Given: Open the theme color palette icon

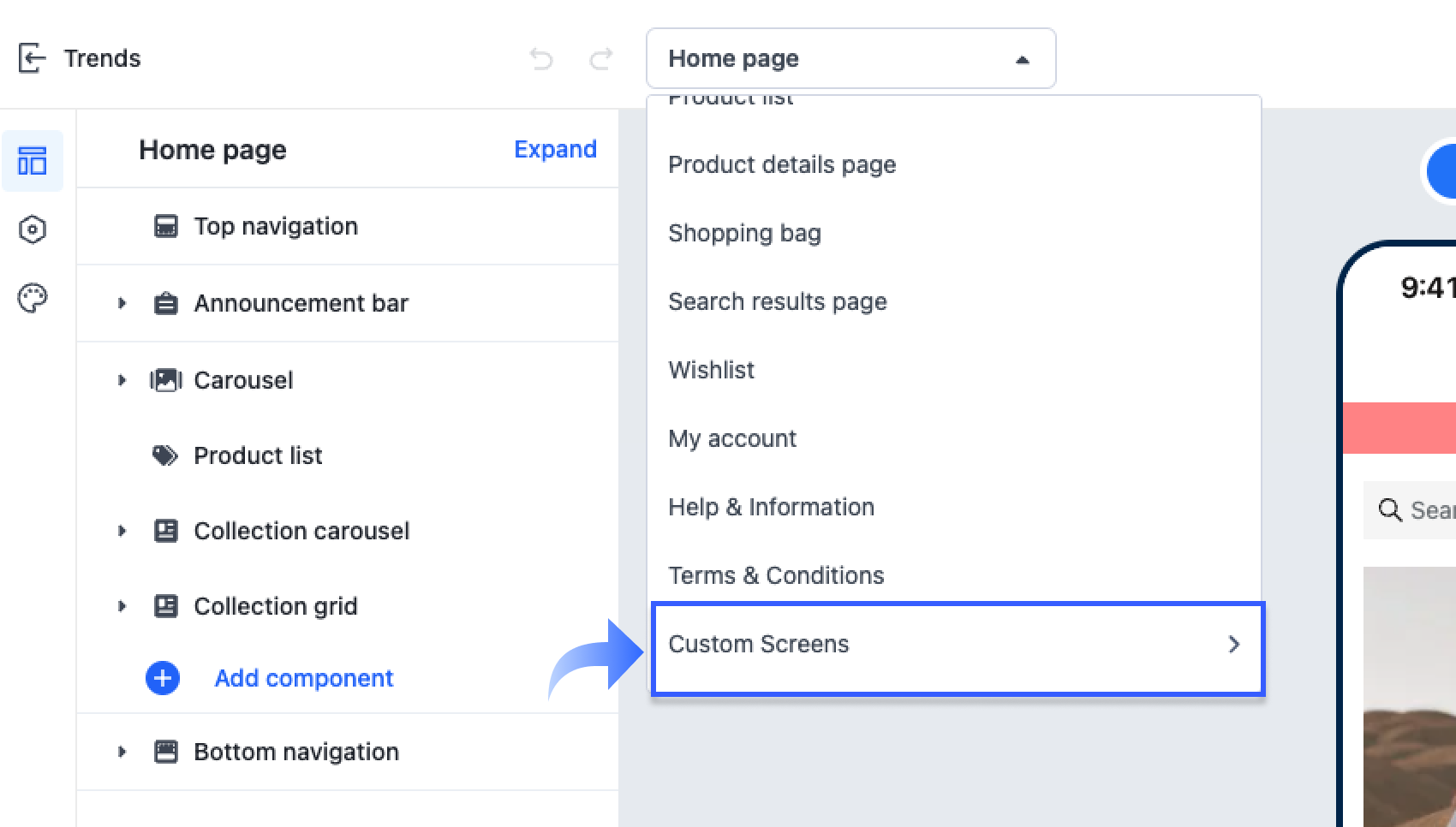Looking at the screenshot, I should (x=33, y=298).
